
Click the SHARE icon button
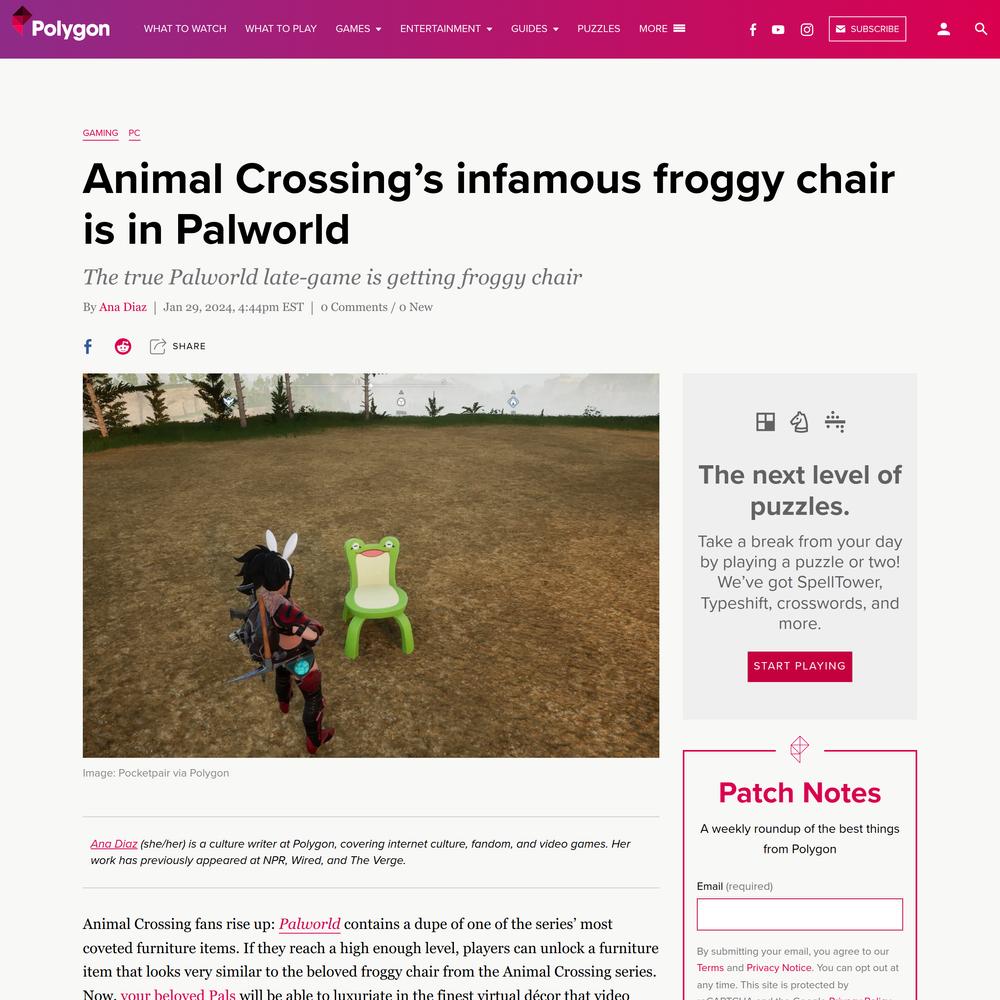point(177,346)
